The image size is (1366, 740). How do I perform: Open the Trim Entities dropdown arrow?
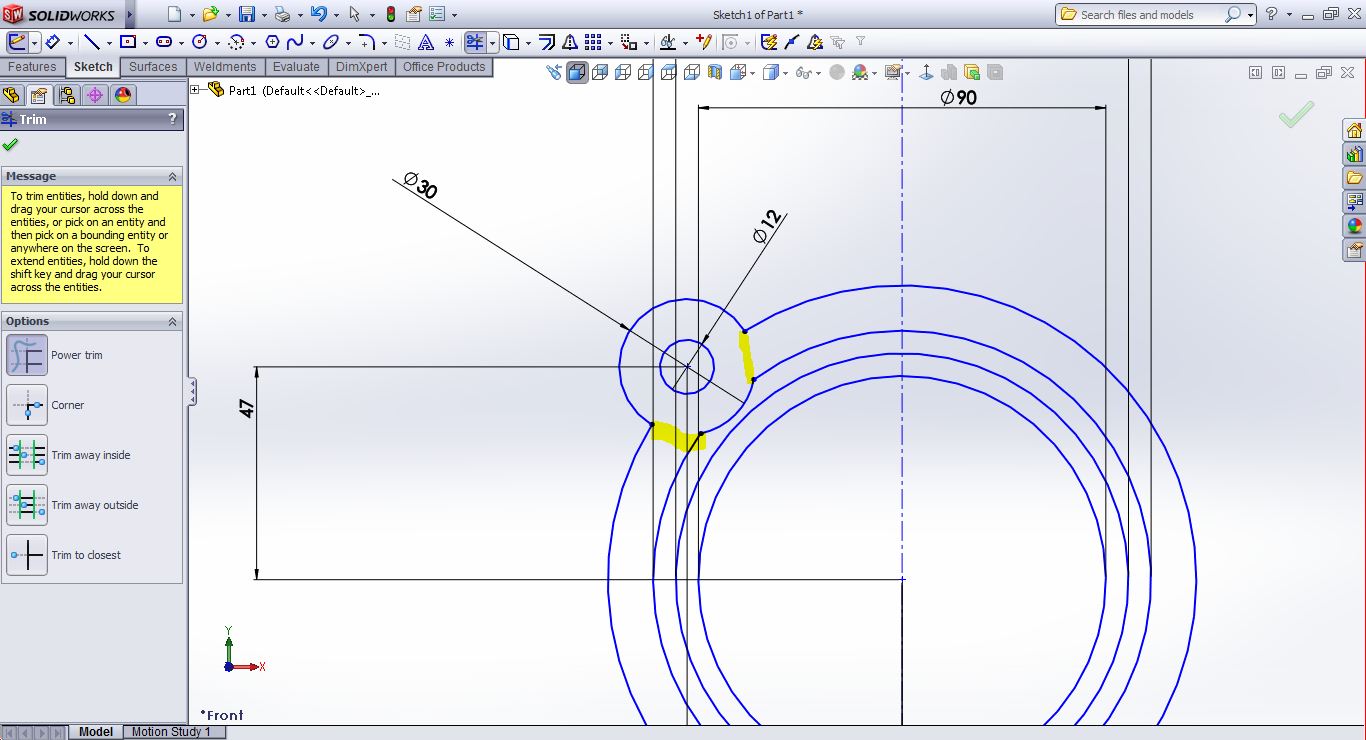tap(492, 42)
